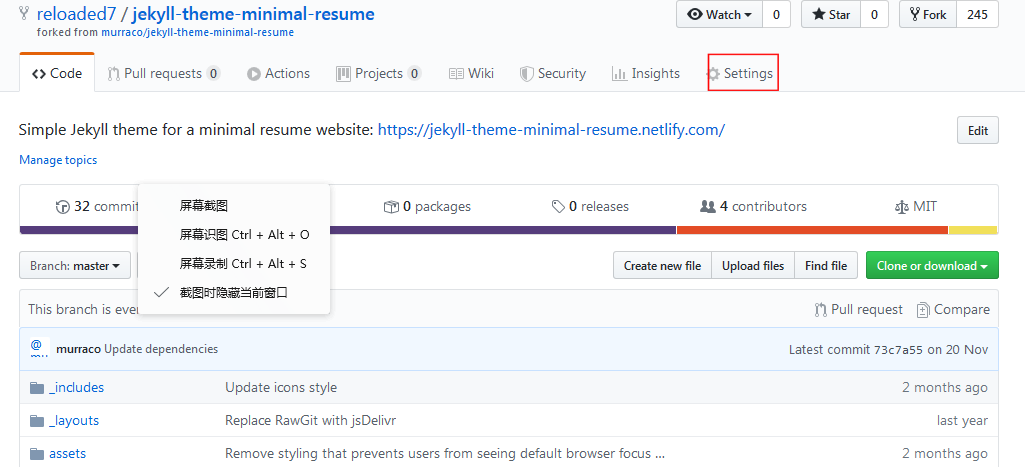The width and height of the screenshot is (1025, 467).
Task: Click the play icon in the Actions tab
Action: pyautogui.click(x=254, y=74)
